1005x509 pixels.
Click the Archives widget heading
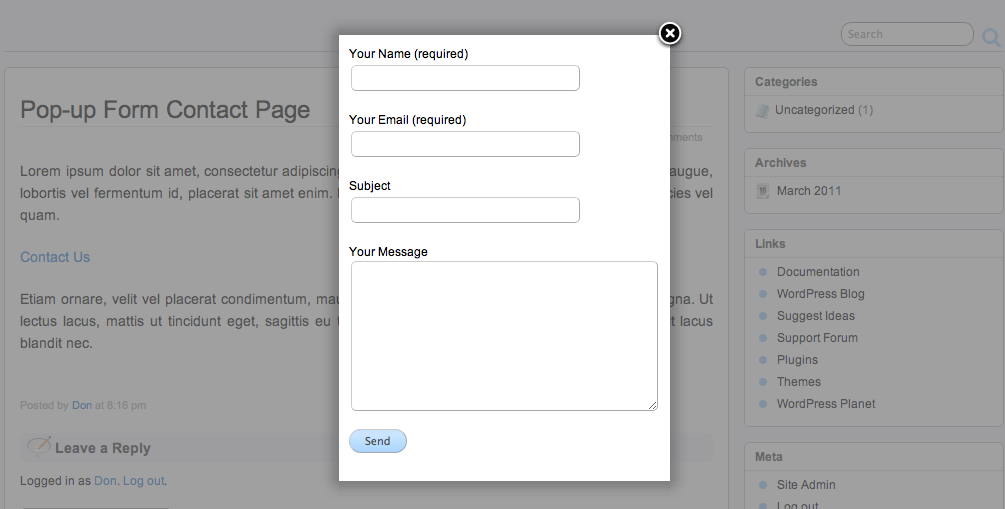781,163
